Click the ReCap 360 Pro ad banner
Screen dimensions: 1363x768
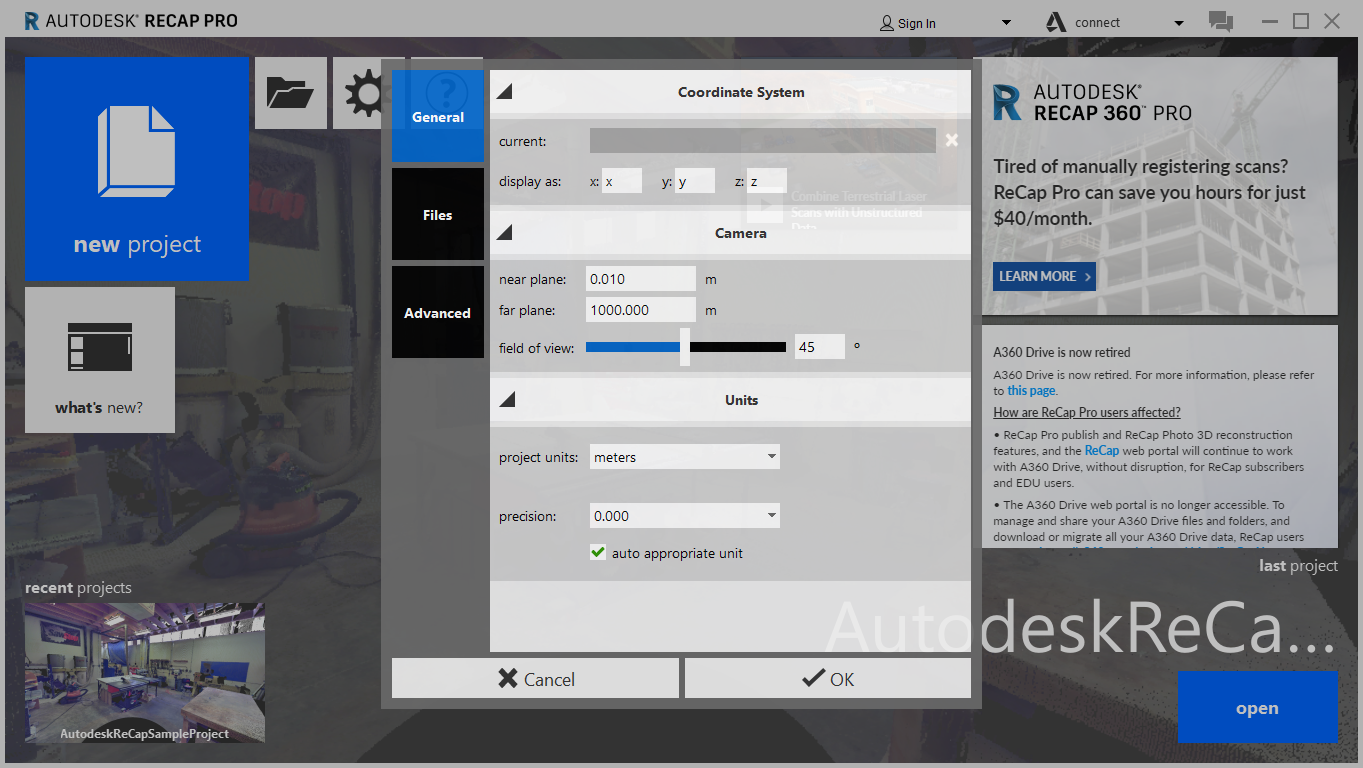(1159, 186)
